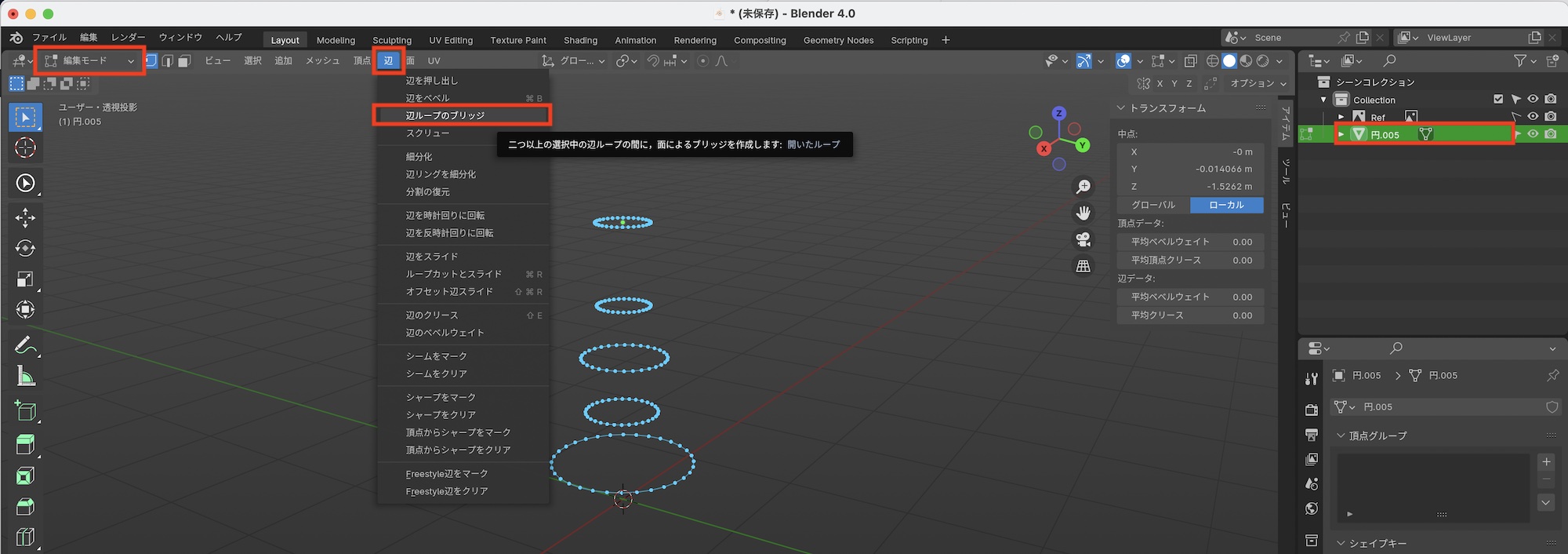Switch to orthographic view grid icon

click(x=1083, y=266)
